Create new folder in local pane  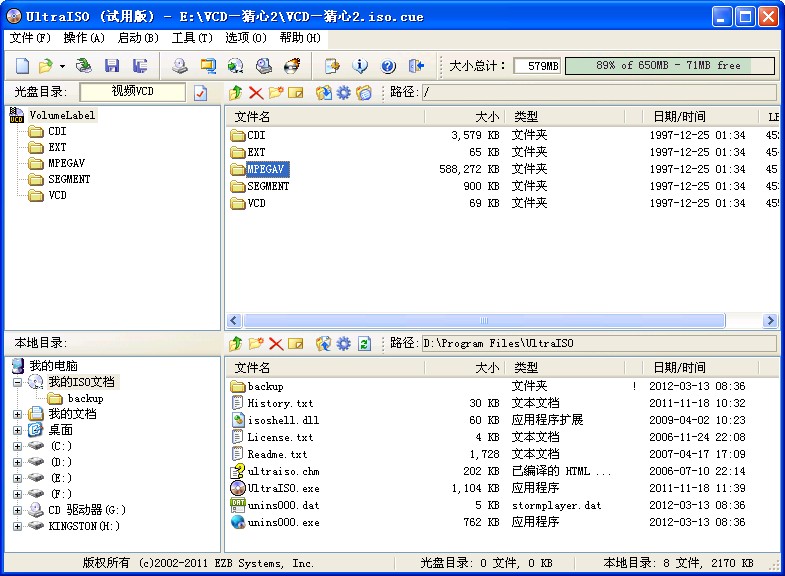coord(256,344)
